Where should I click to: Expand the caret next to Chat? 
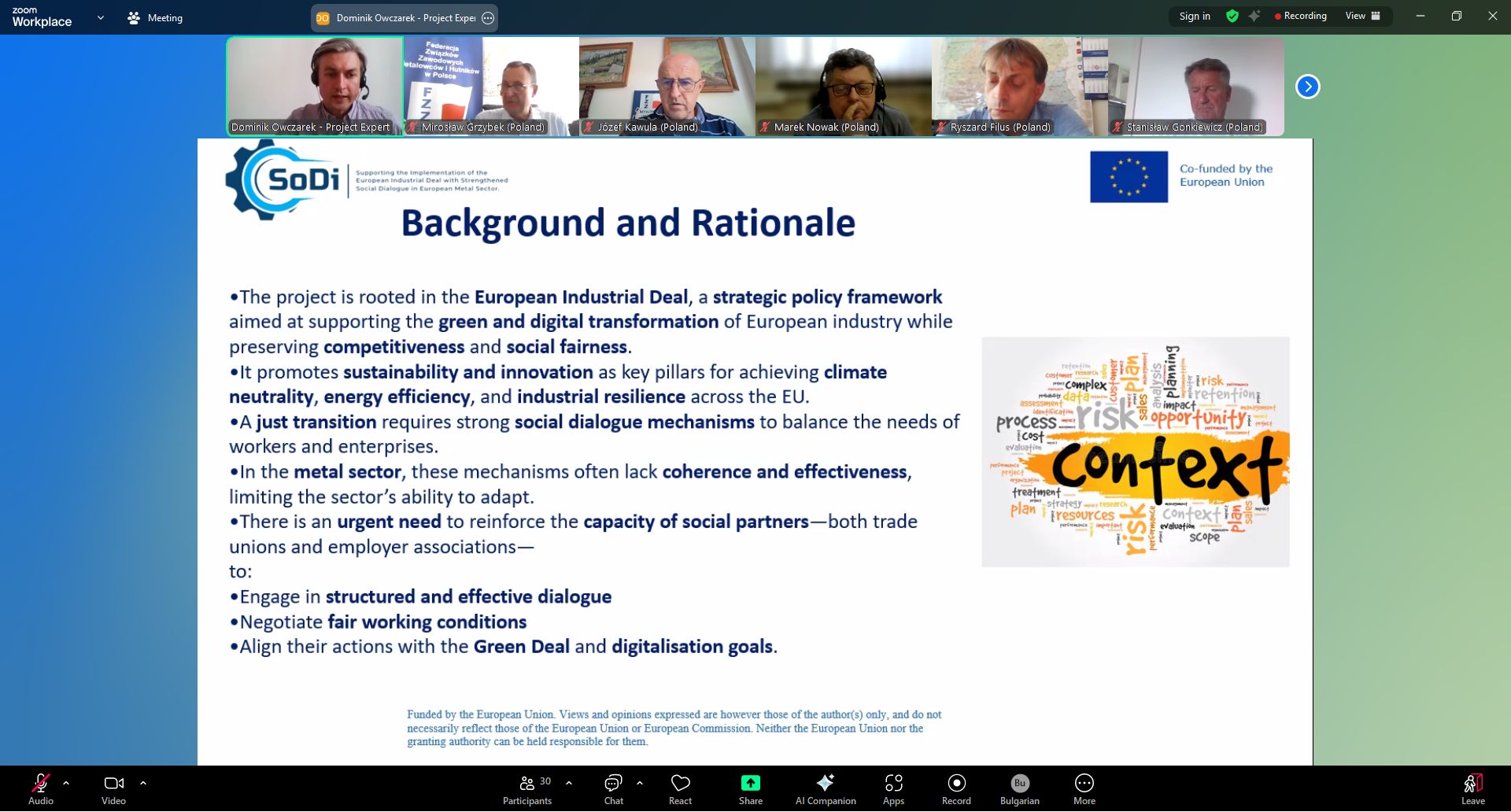pyautogui.click(x=640, y=783)
